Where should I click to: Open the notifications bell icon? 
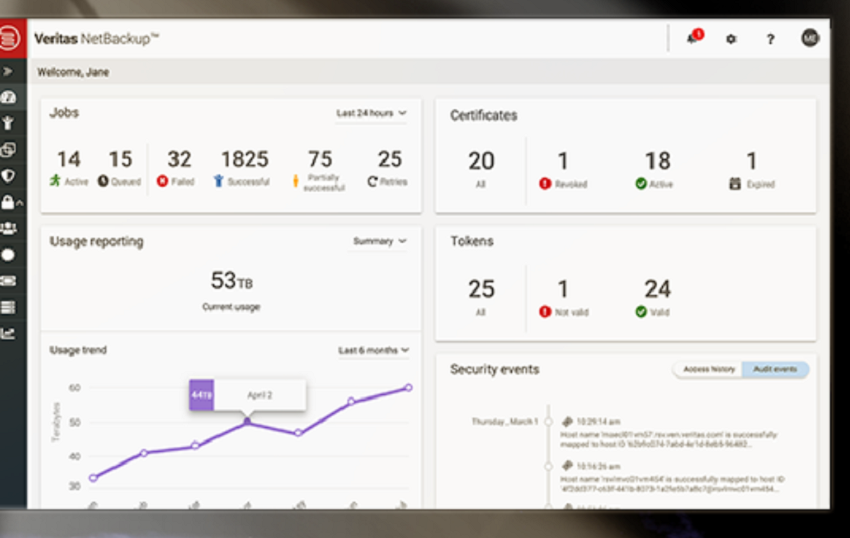pos(692,39)
